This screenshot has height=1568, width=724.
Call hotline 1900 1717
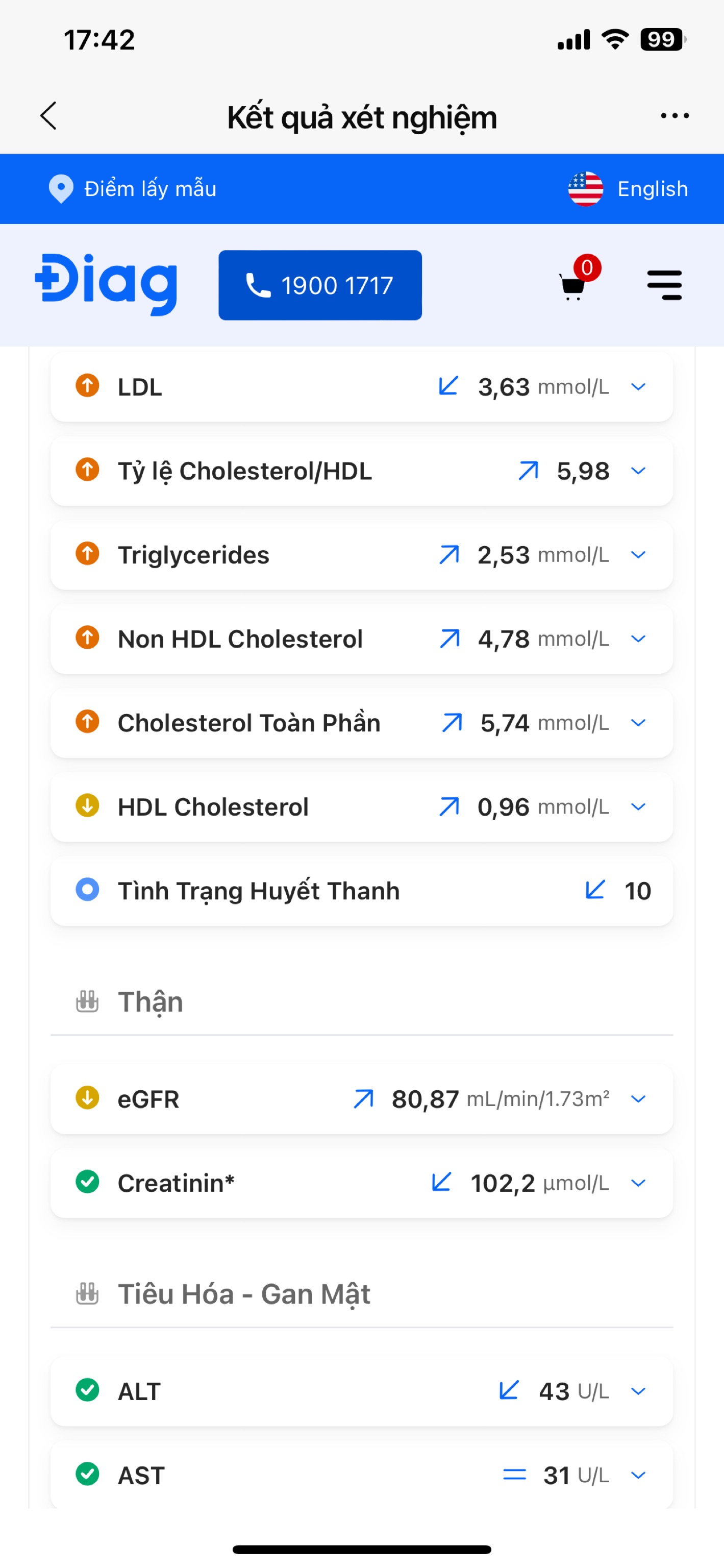coord(320,285)
